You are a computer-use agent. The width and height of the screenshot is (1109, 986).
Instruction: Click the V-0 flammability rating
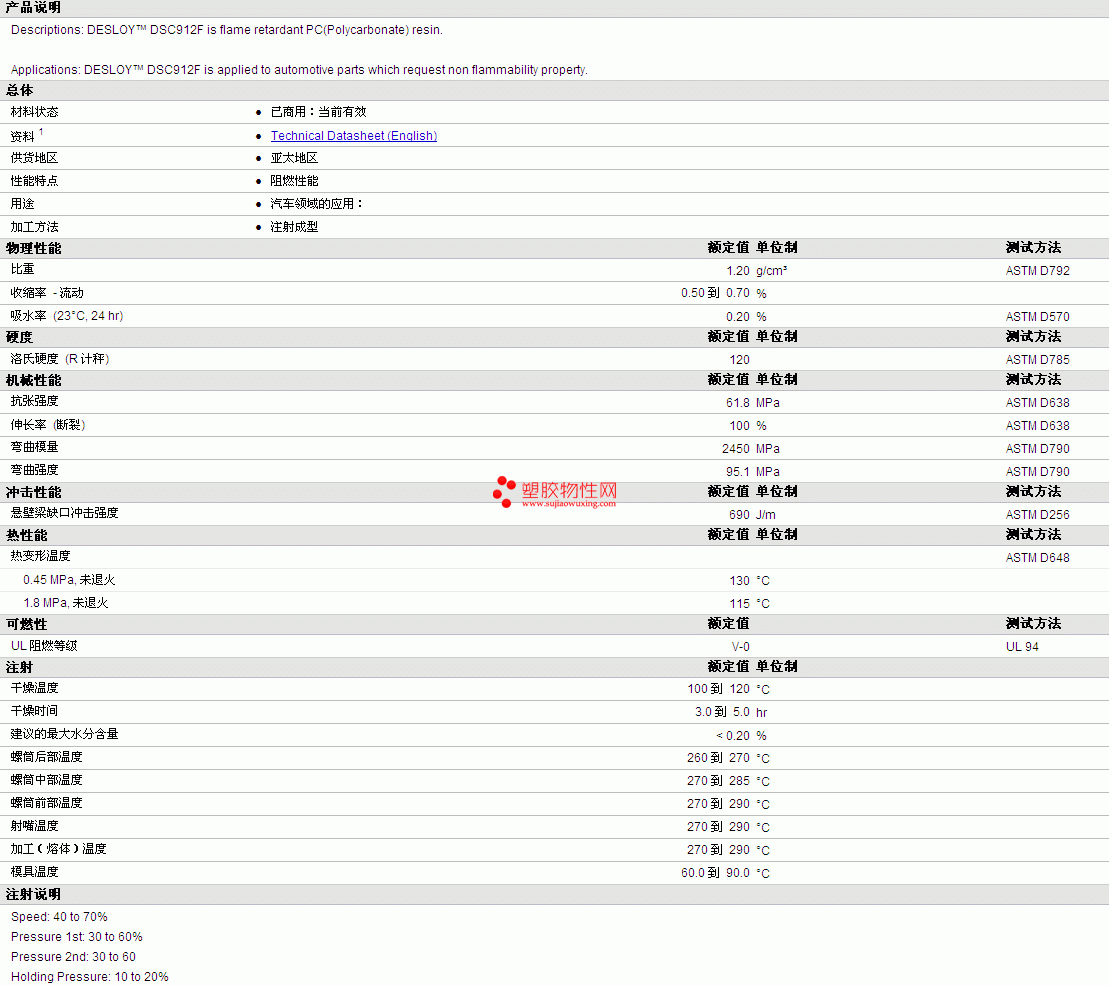point(741,647)
